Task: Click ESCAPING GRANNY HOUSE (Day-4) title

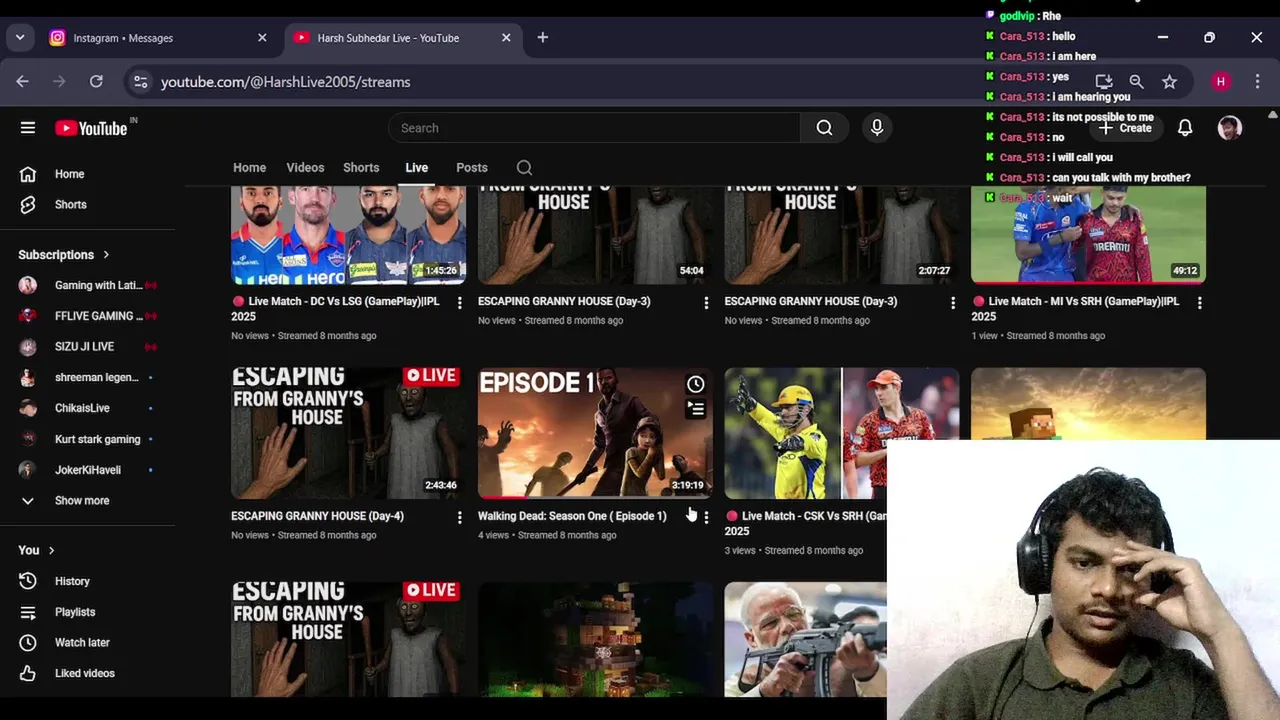Action: click(x=317, y=516)
